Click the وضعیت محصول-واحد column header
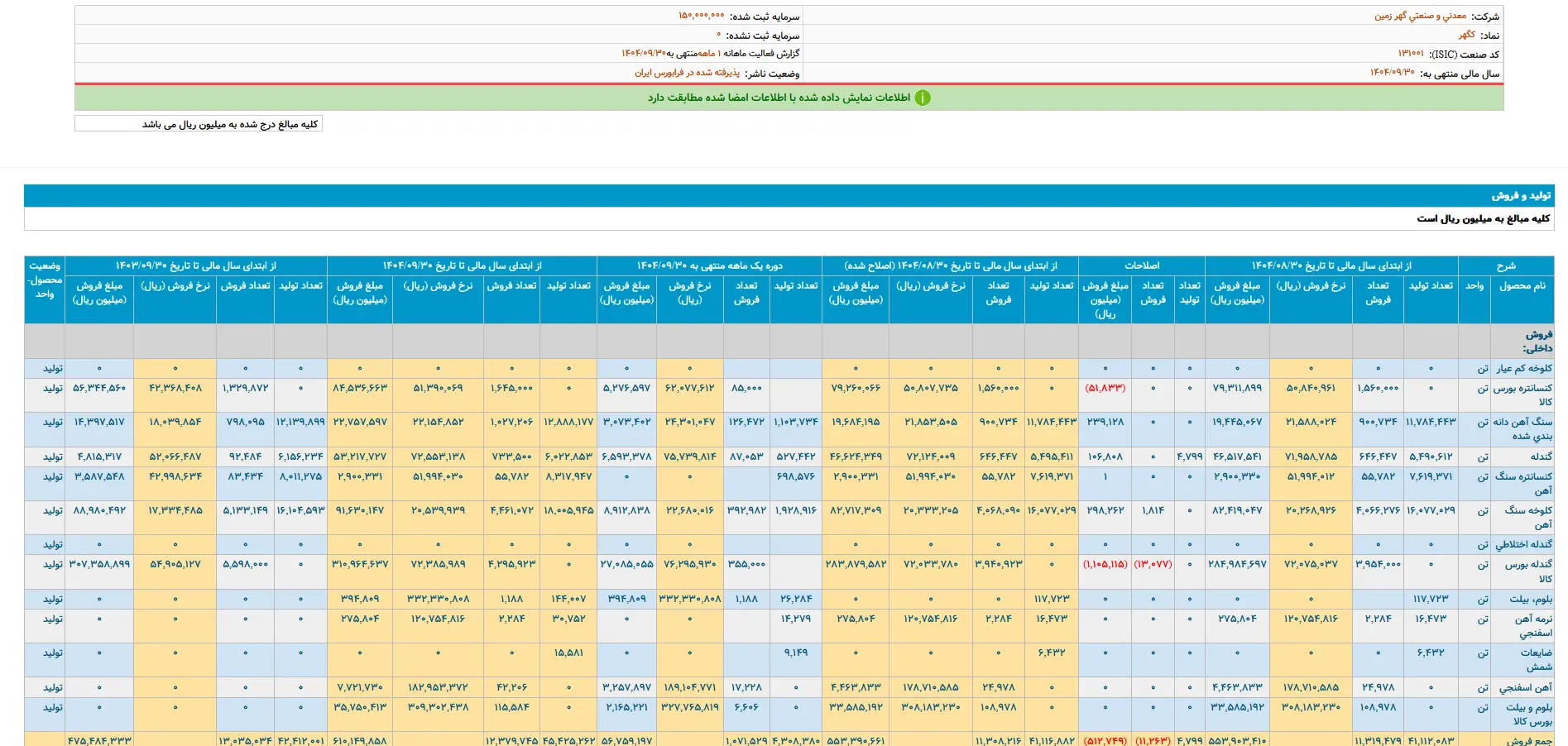This screenshot has width=1568, height=746. 45,280
